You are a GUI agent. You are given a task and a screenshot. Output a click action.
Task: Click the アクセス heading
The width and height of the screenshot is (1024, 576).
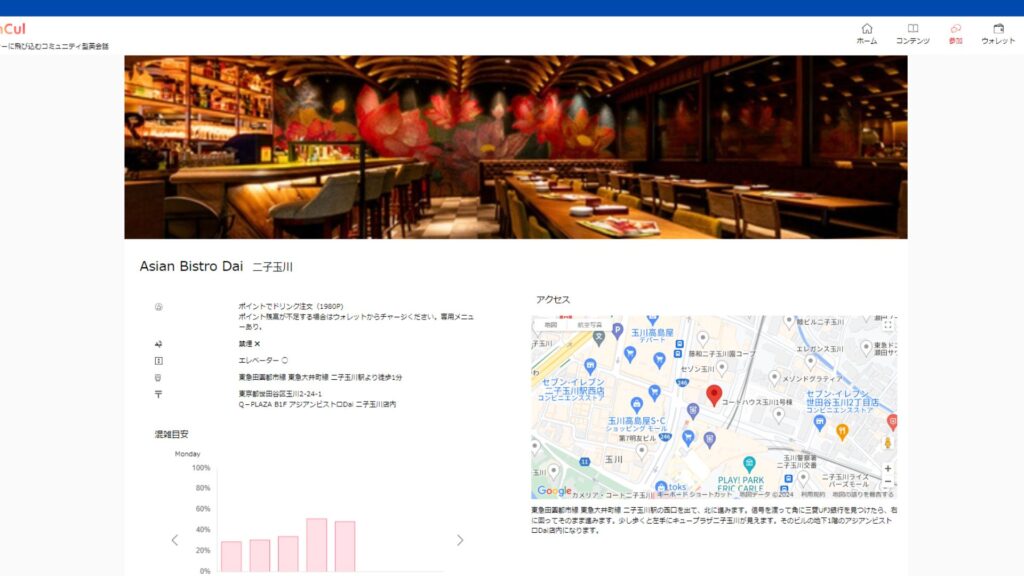(x=552, y=300)
